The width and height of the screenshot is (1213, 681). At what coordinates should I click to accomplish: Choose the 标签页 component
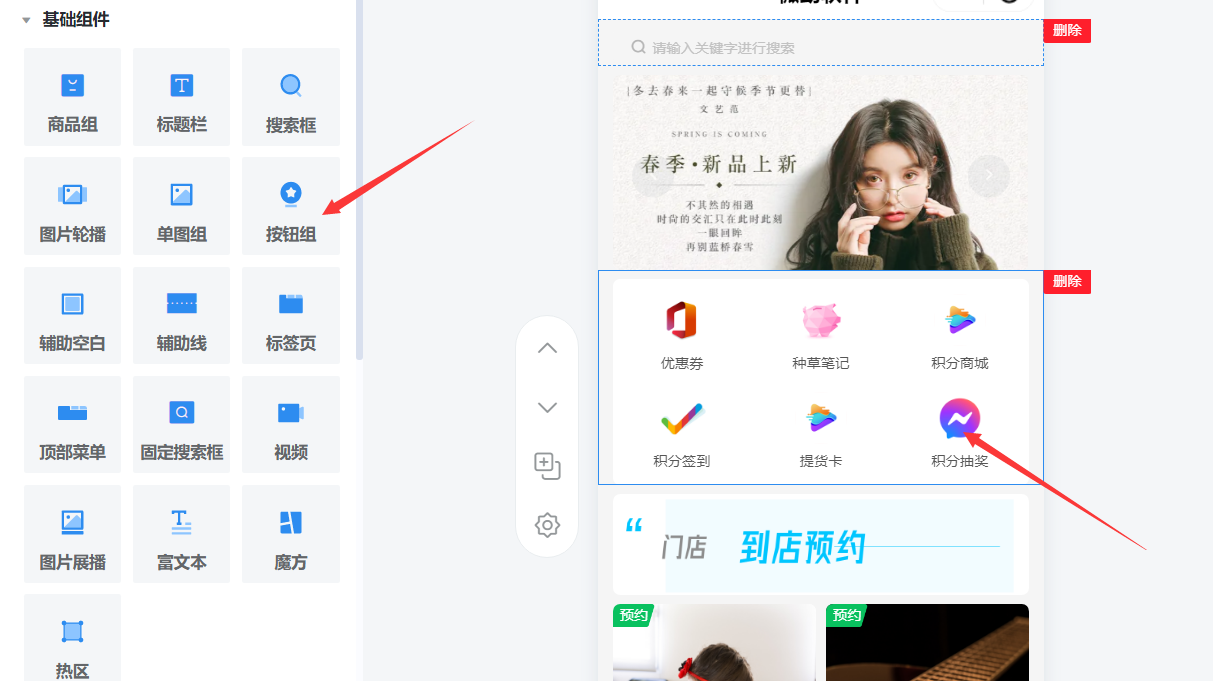click(291, 316)
